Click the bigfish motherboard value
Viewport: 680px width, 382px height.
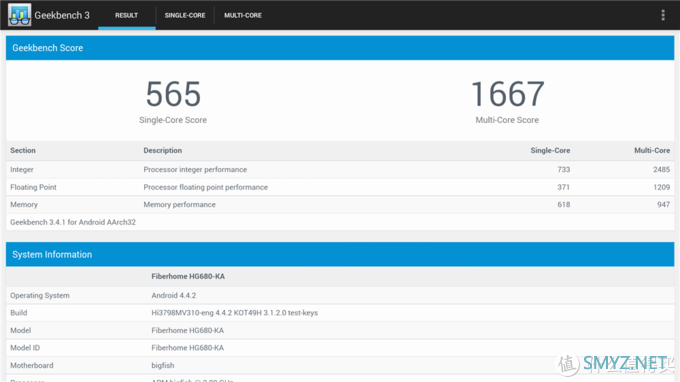point(163,366)
